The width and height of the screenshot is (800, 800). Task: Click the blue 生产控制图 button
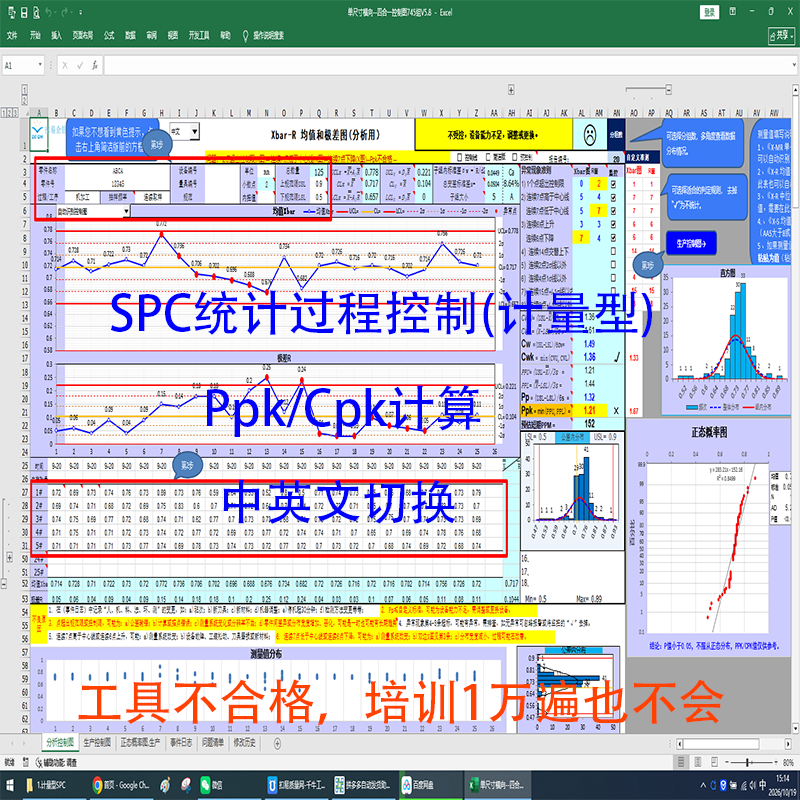(691, 243)
